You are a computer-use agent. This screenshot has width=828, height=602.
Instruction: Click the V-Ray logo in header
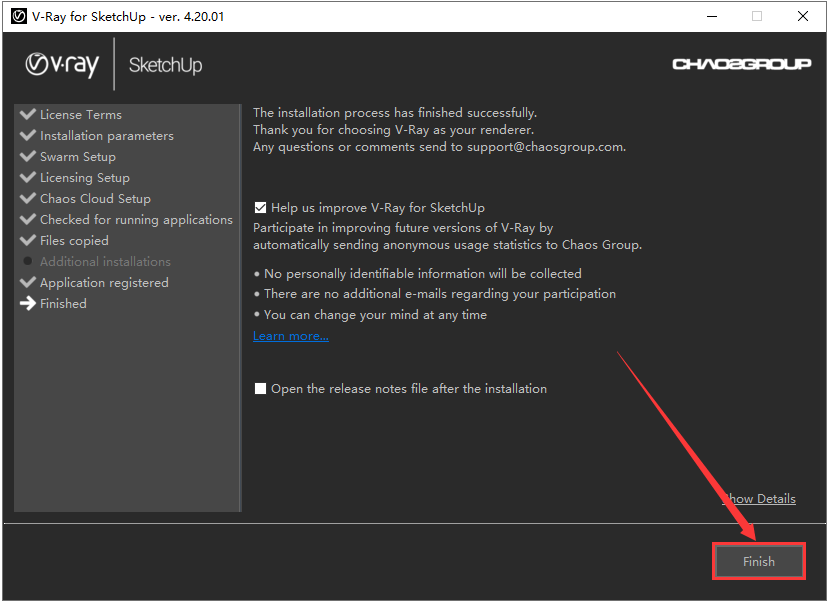tap(62, 65)
